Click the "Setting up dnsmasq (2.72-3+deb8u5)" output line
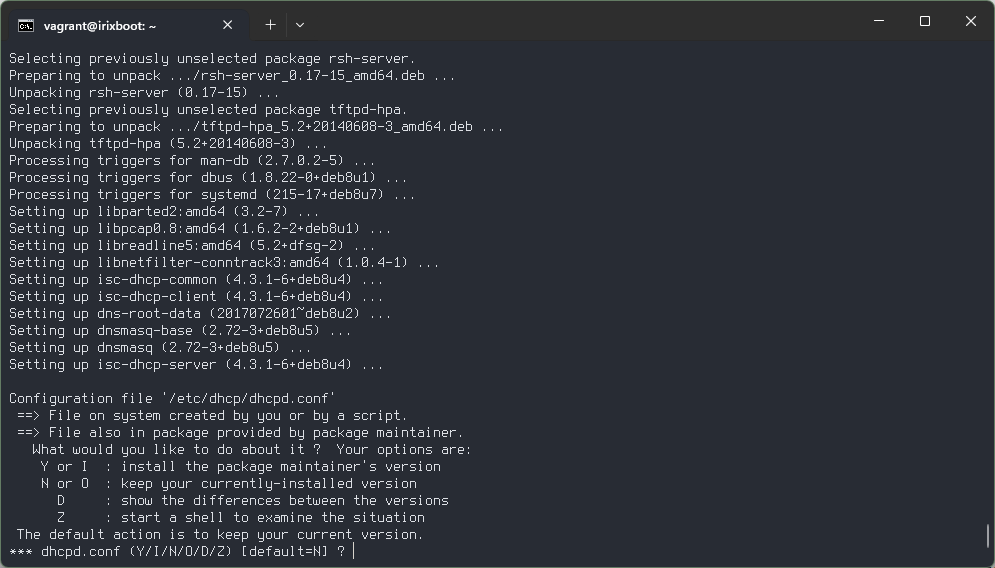This screenshot has width=995, height=568. 160,348
